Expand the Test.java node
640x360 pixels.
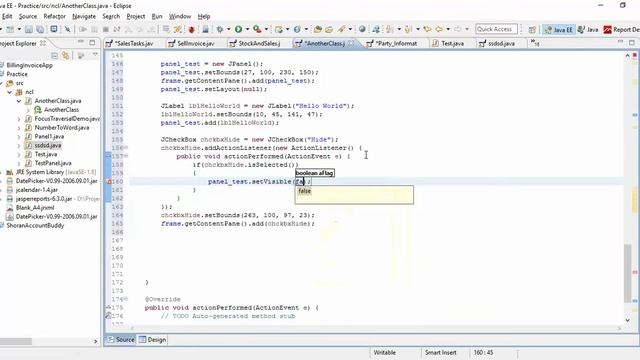[x=19, y=154]
